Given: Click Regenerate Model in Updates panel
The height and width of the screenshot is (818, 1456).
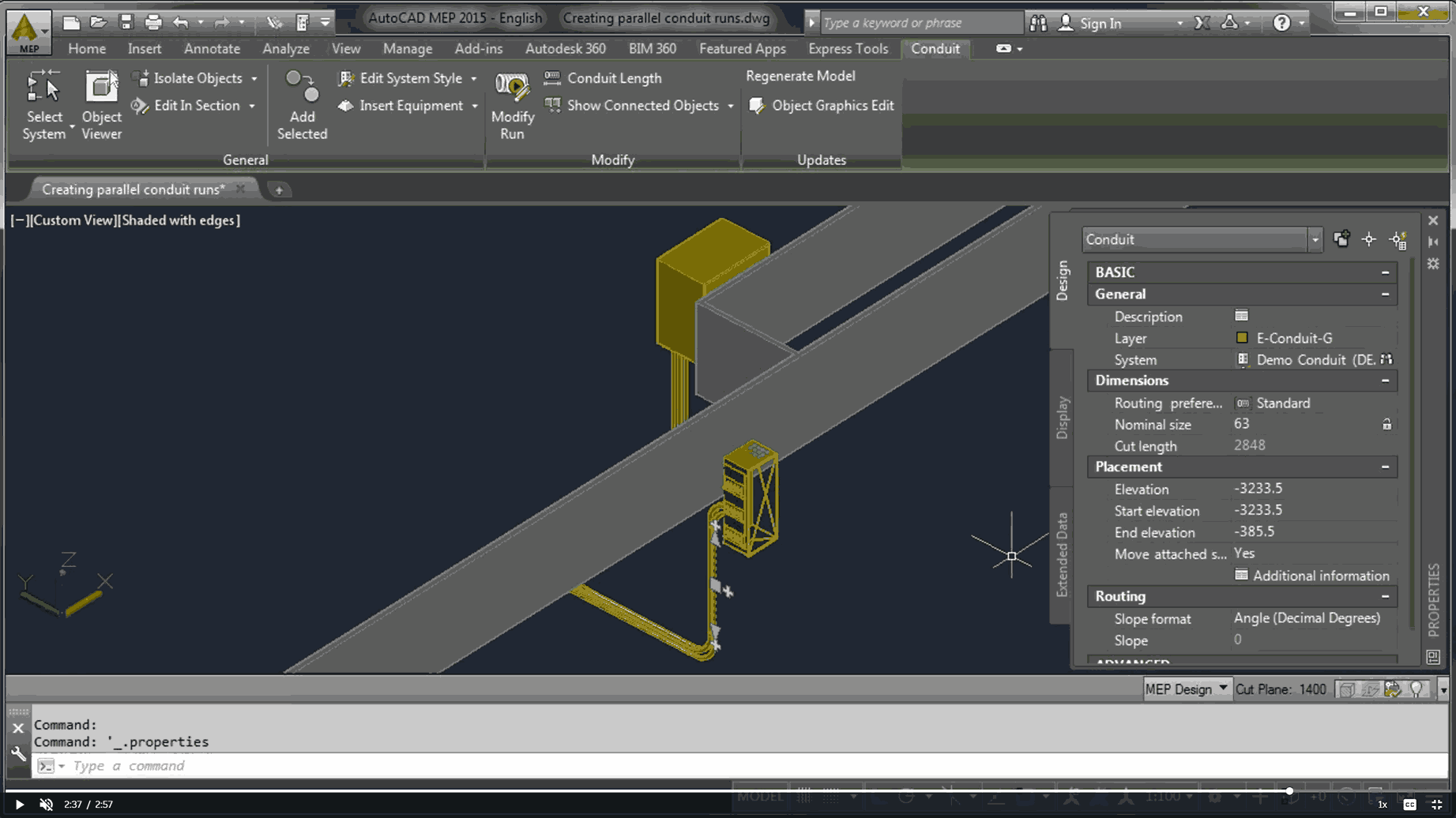Looking at the screenshot, I should (x=800, y=77).
